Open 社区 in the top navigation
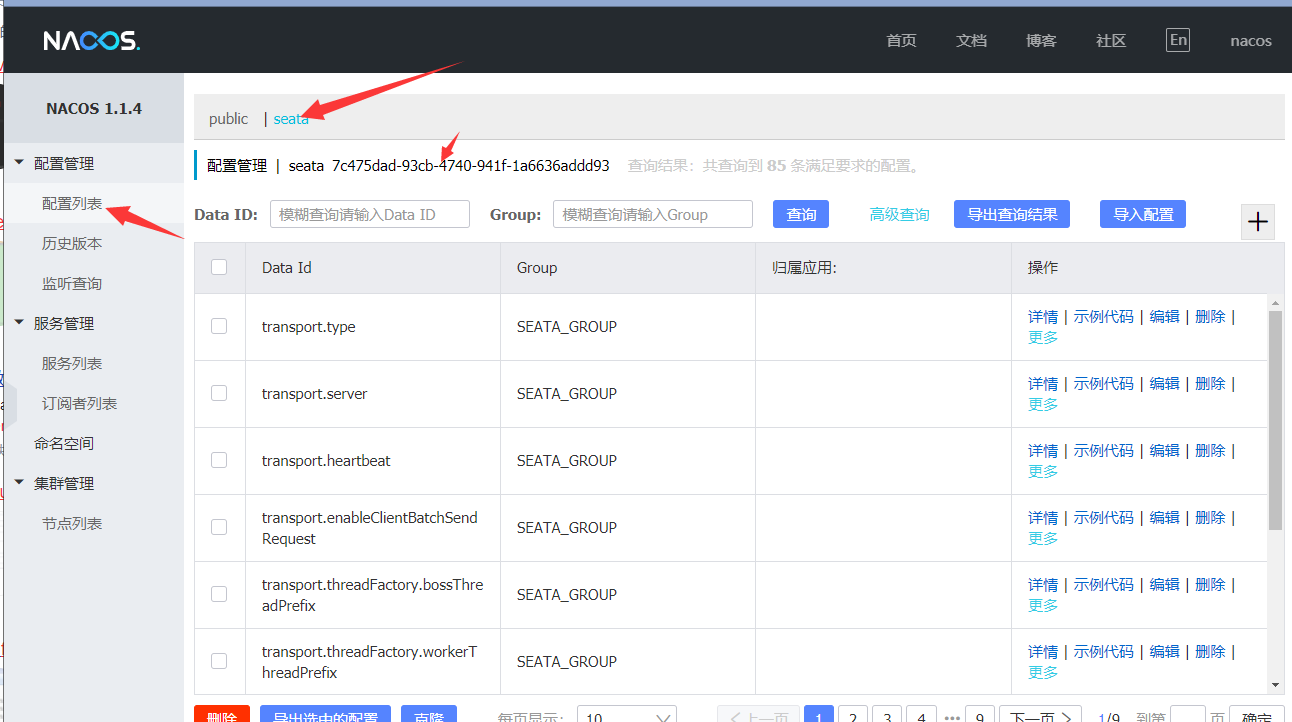 point(1111,41)
